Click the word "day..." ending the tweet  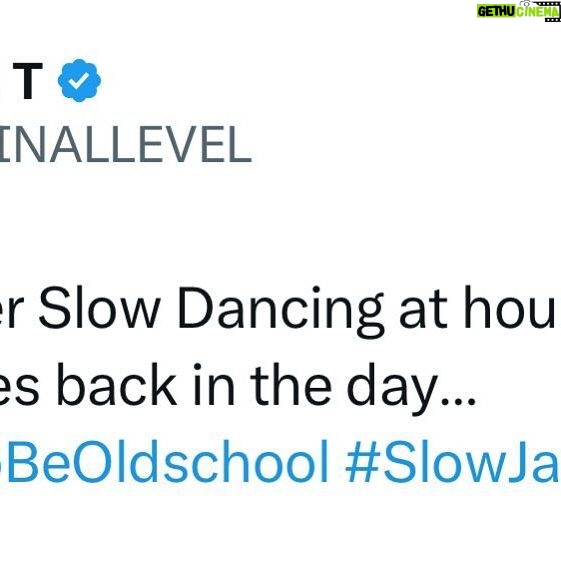click(411, 389)
